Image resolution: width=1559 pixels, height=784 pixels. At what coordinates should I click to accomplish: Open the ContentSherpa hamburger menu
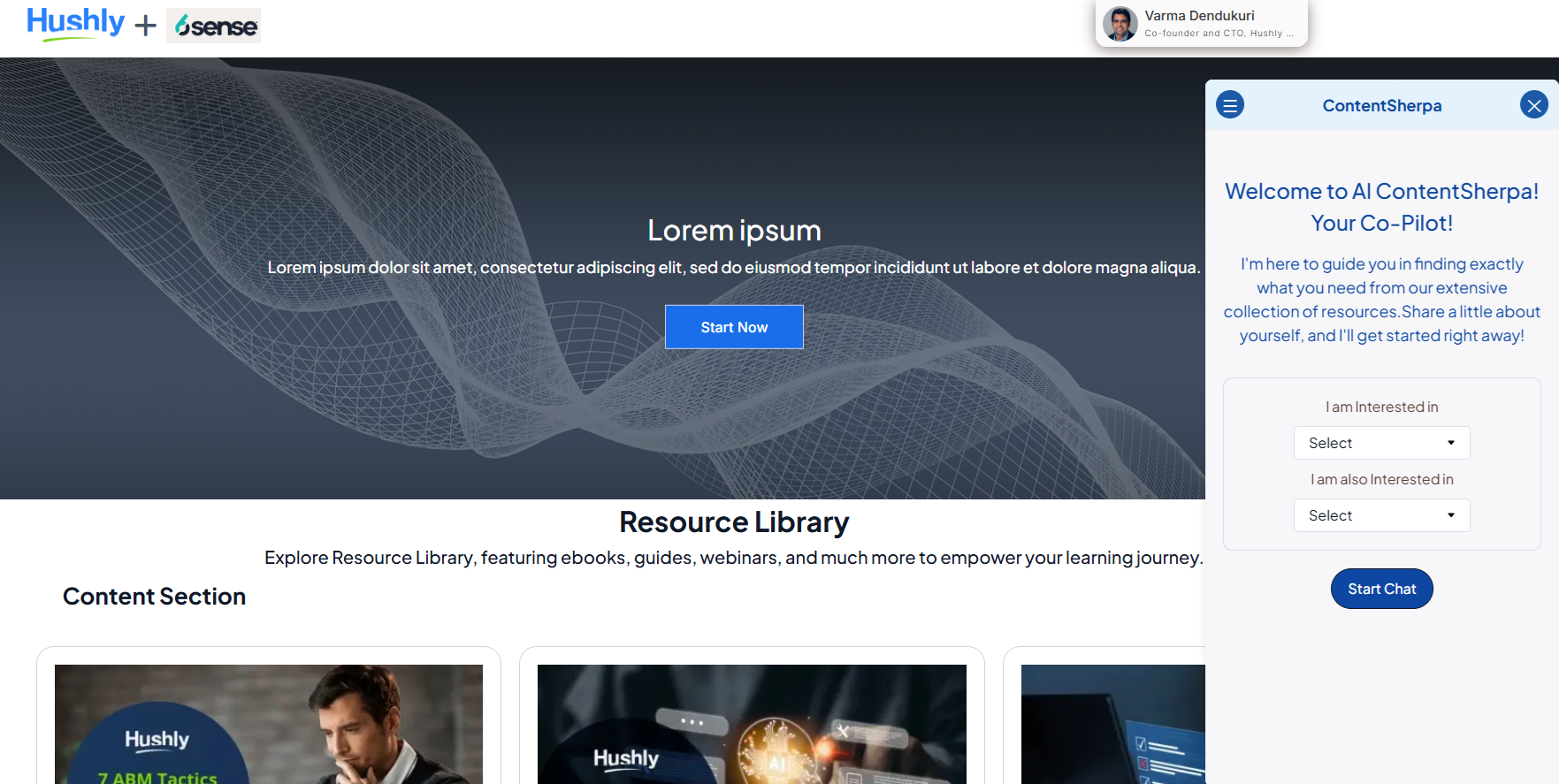tap(1229, 105)
